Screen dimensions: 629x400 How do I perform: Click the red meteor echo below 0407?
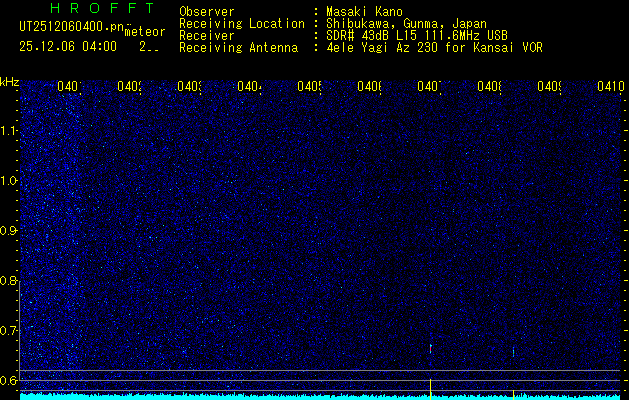tap(430, 349)
